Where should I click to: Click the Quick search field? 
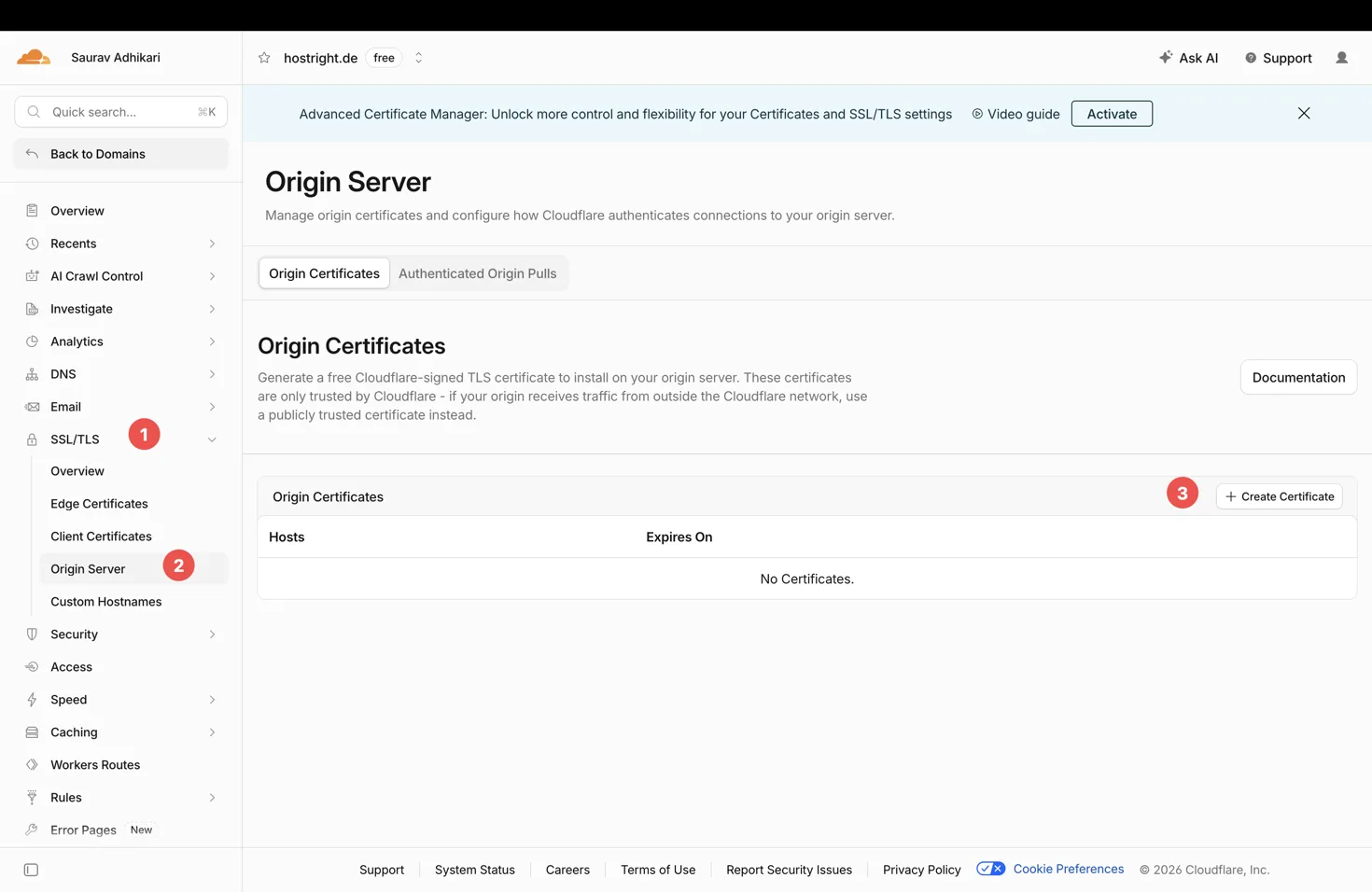click(121, 112)
